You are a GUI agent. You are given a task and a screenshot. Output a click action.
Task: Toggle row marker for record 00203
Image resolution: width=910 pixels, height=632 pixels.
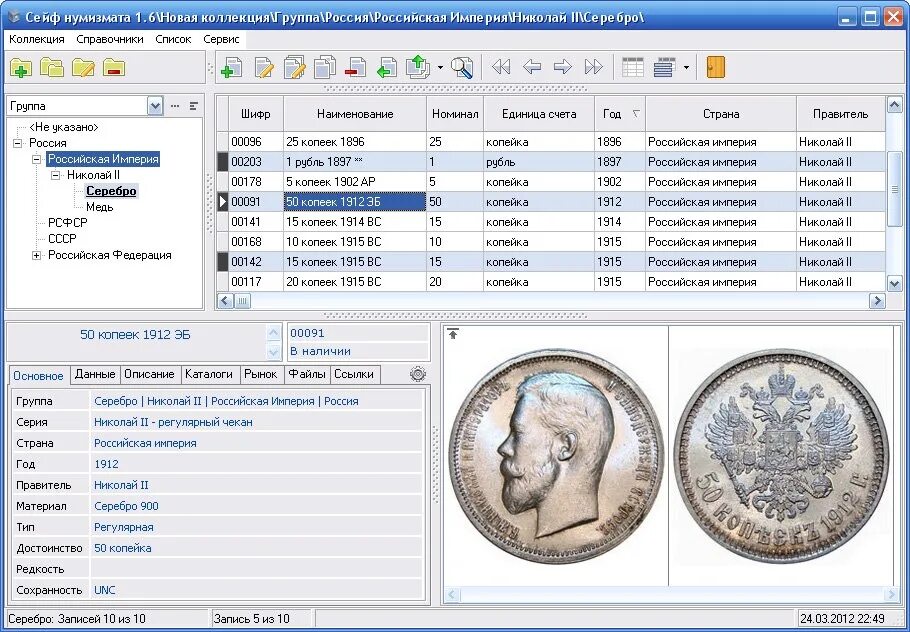click(x=223, y=162)
